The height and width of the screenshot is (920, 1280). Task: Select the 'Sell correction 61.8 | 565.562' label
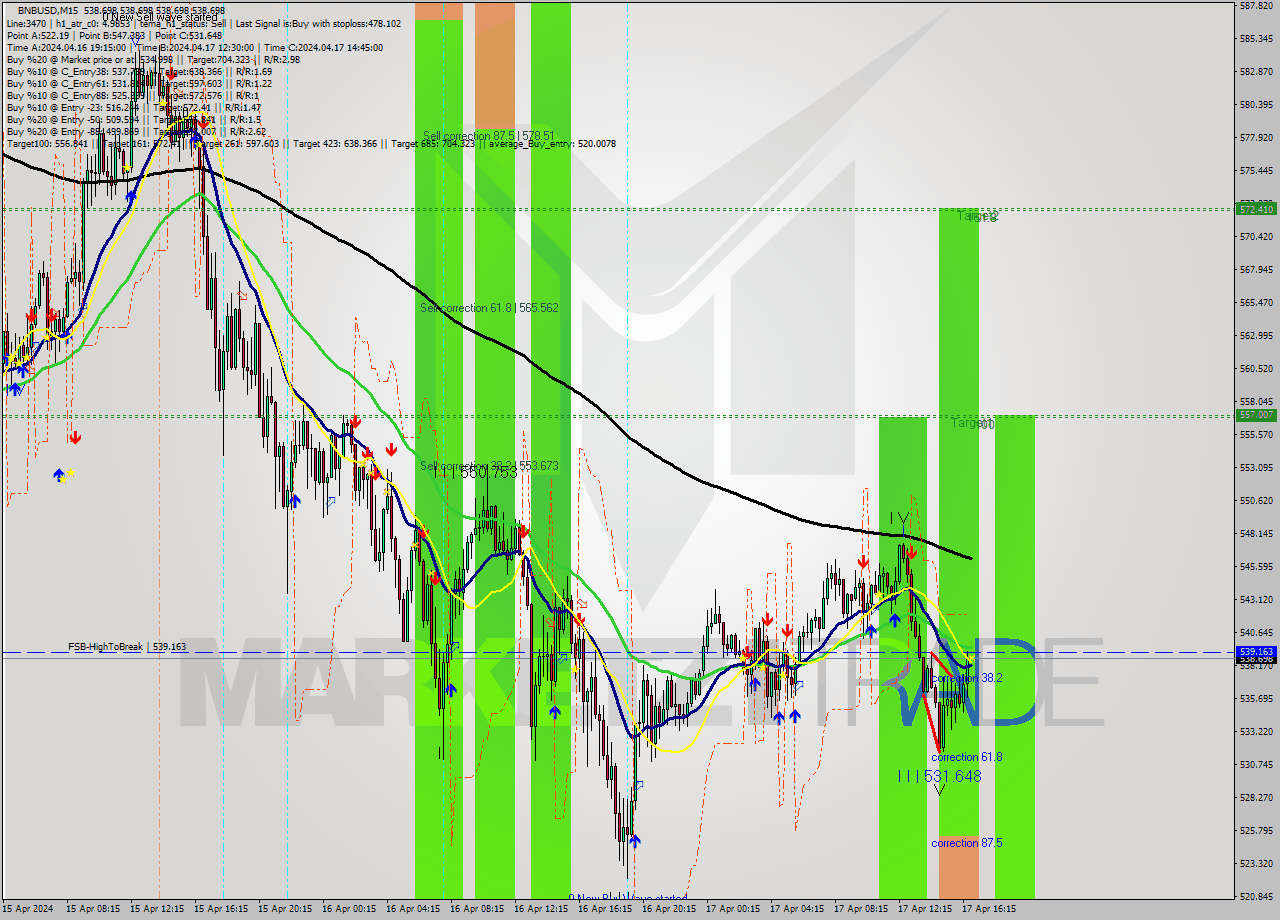[489, 308]
